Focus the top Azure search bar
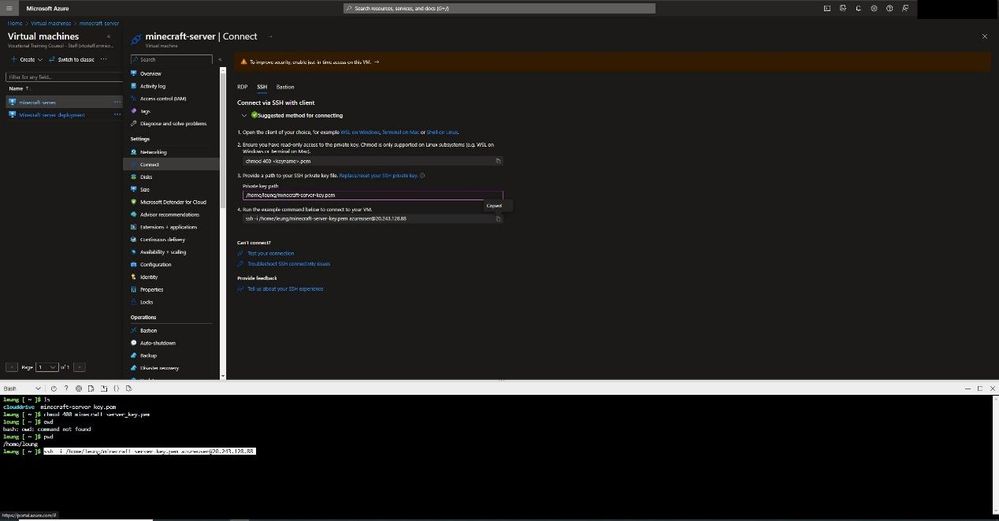 (x=499, y=8)
